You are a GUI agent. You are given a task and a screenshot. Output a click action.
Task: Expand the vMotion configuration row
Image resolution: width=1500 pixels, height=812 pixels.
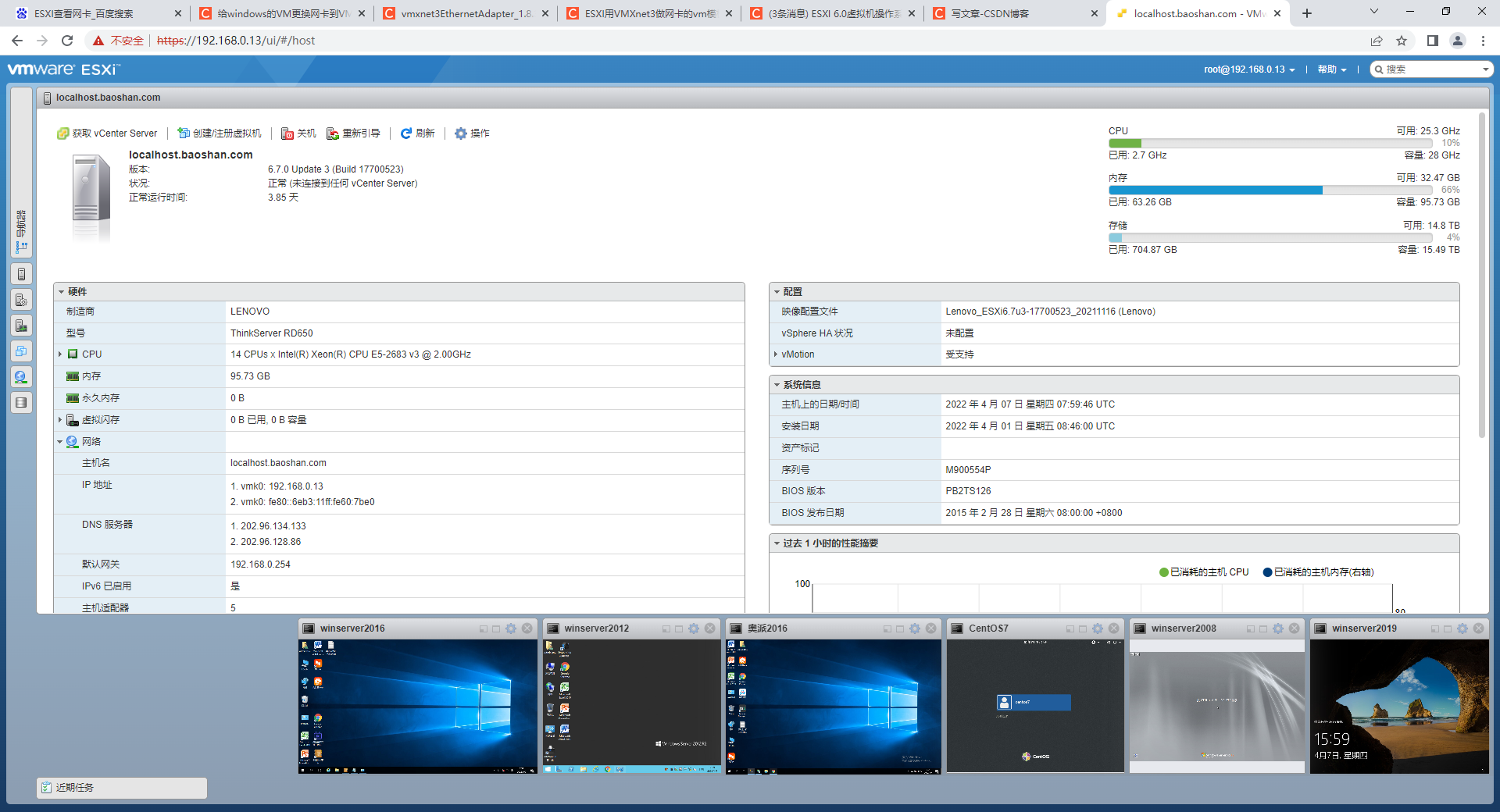click(777, 354)
